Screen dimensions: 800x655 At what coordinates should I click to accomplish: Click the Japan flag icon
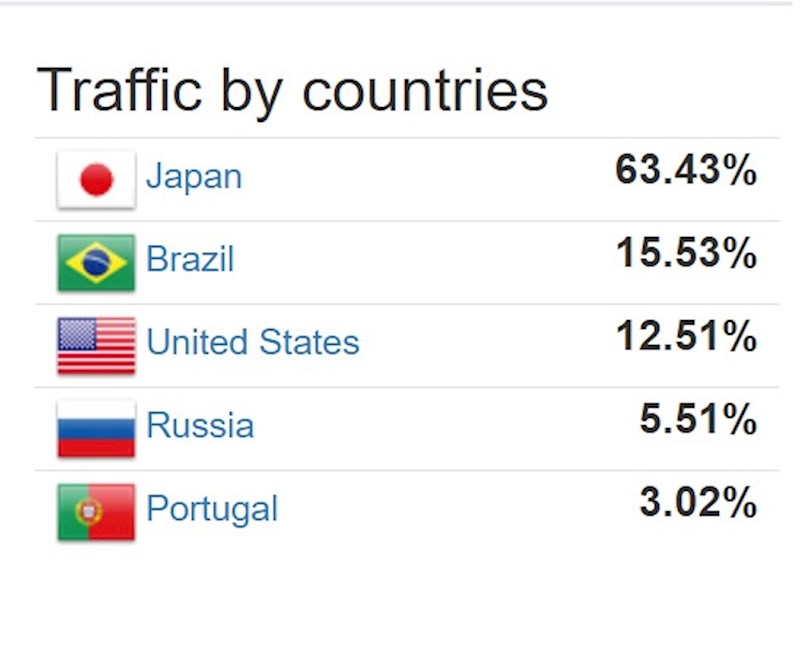coord(96,180)
